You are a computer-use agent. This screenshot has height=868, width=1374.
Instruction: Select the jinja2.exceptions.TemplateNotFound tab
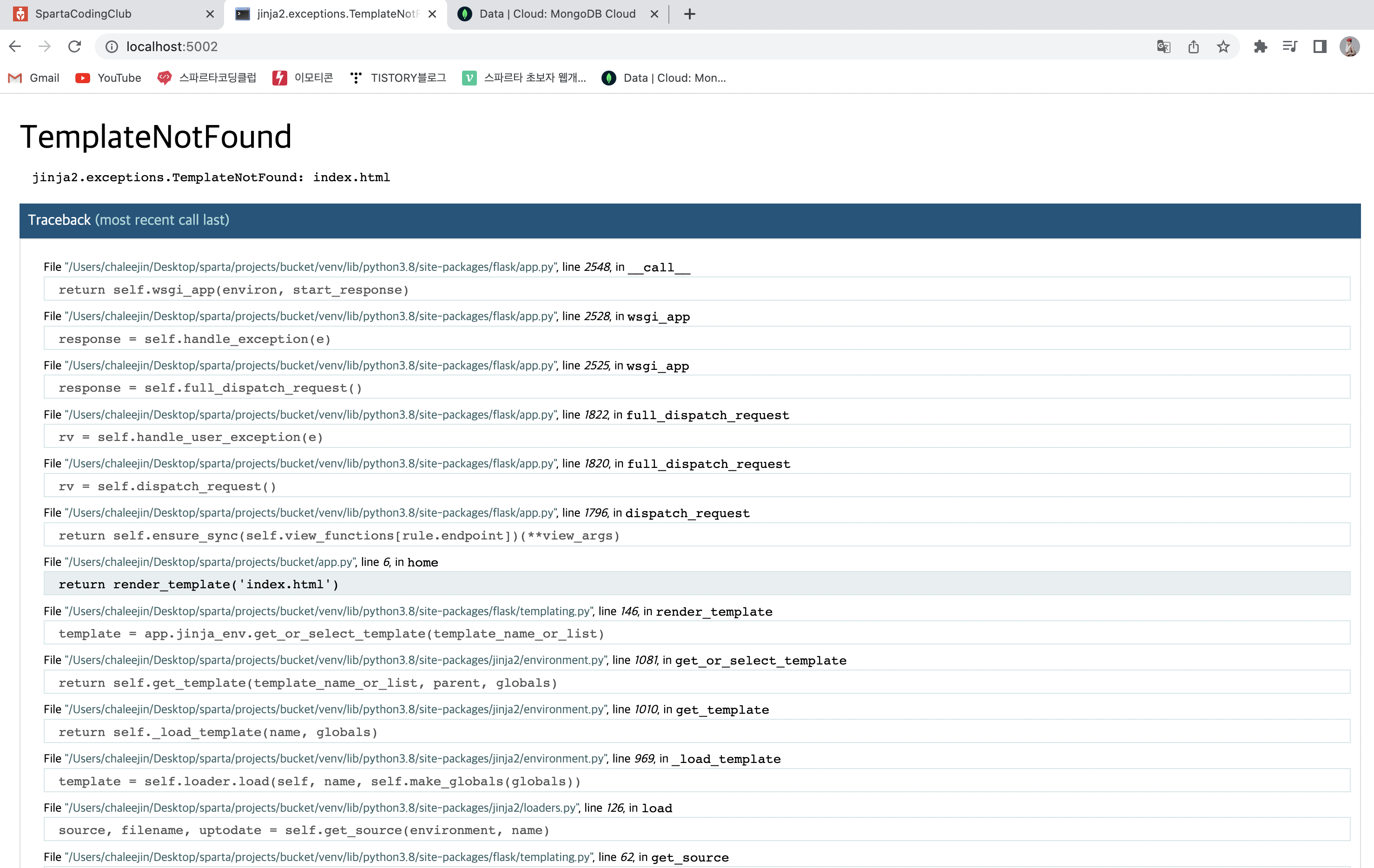point(336,13)
